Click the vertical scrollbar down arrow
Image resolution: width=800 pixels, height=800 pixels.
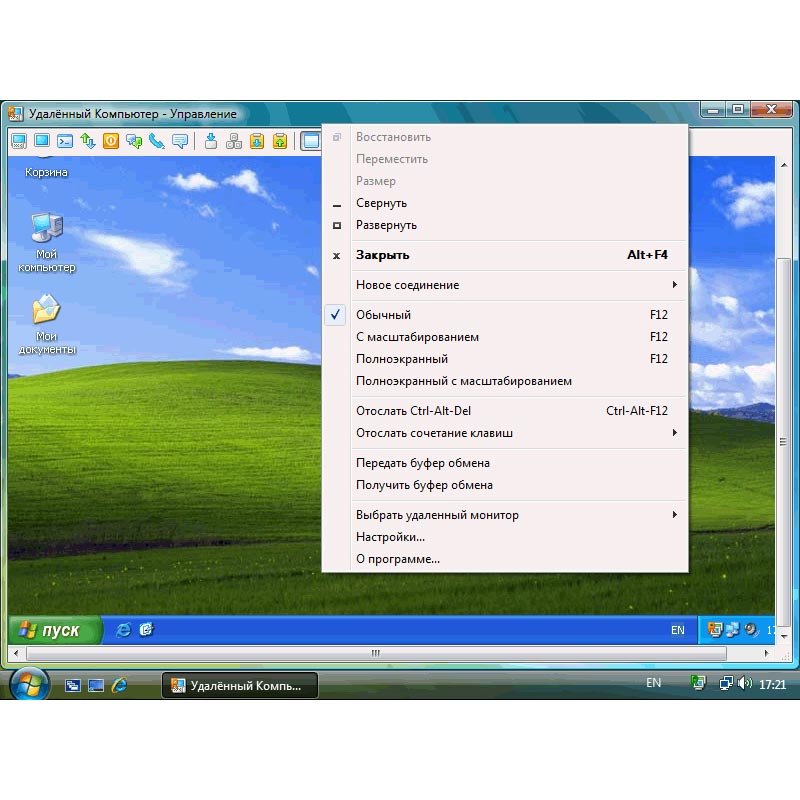coord(784,637)
